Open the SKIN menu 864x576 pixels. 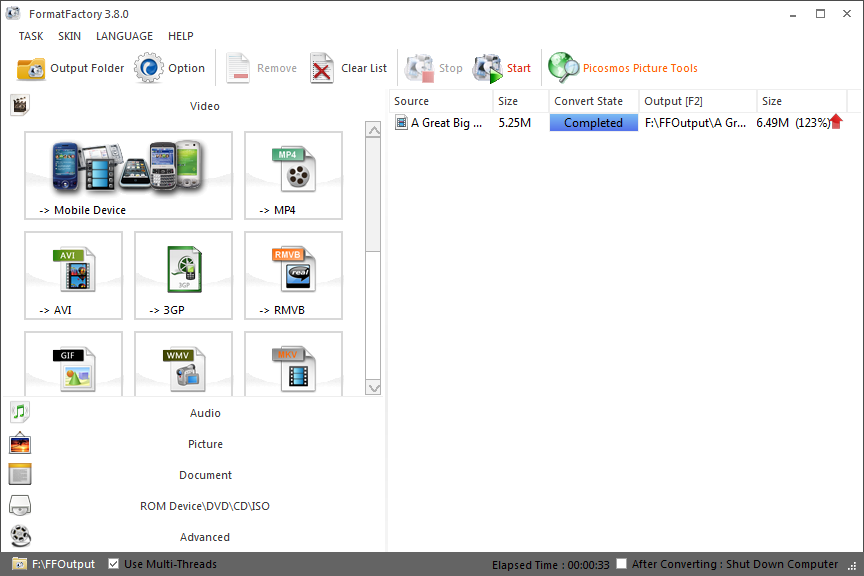click(69, 36)
